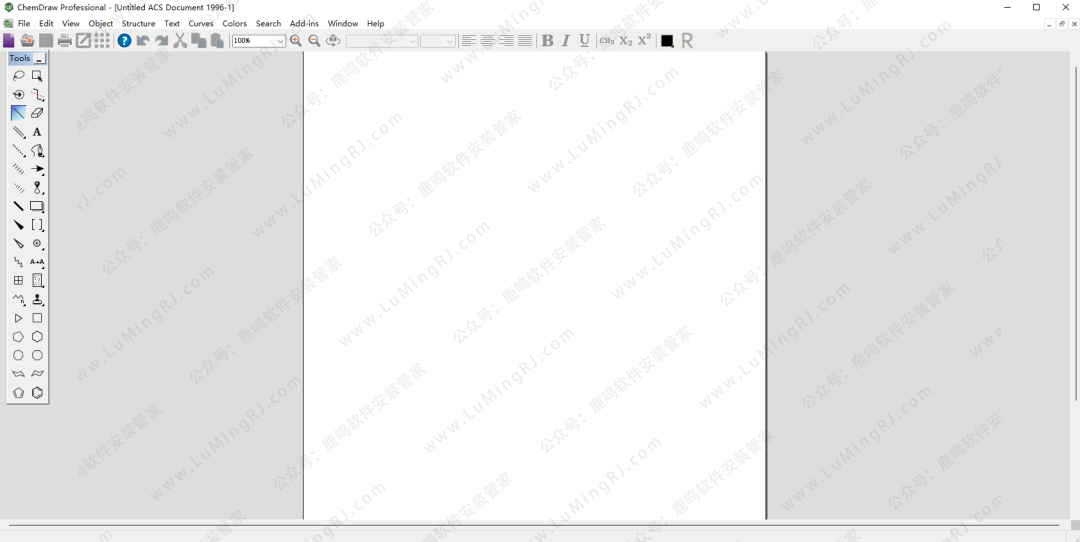
Task: Click the Print icon in toolbar
Action: click(x=65, y=41)
